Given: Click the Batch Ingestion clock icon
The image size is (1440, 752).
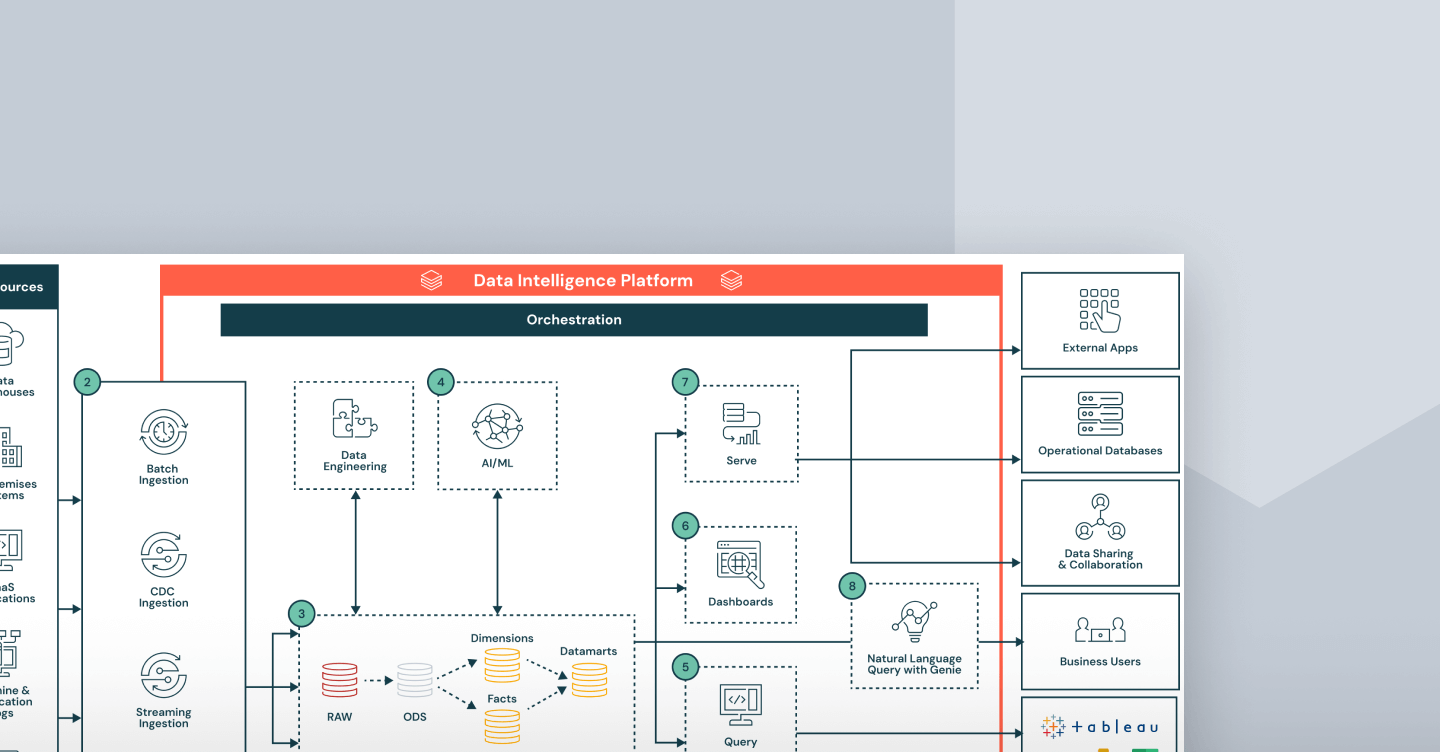Looking at the screenshot, I should click(164, 432).
